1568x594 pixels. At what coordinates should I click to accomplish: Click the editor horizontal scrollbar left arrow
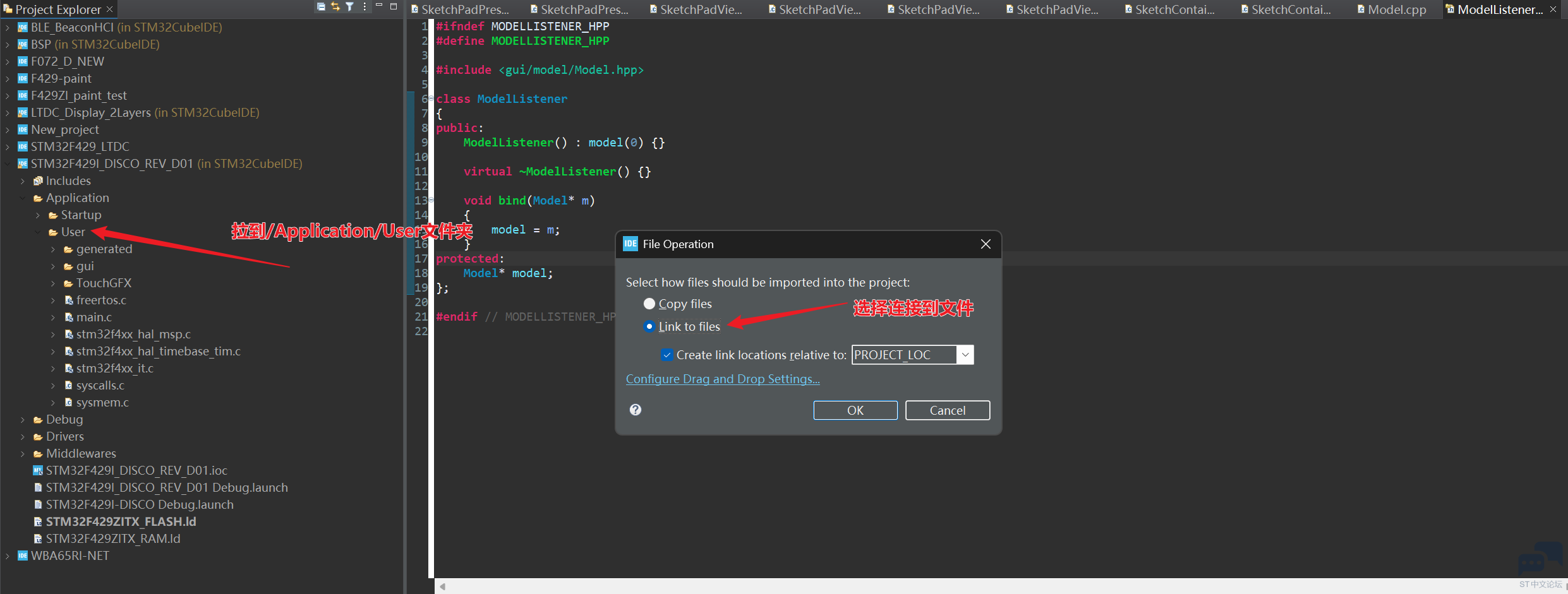tap(443, 586)
